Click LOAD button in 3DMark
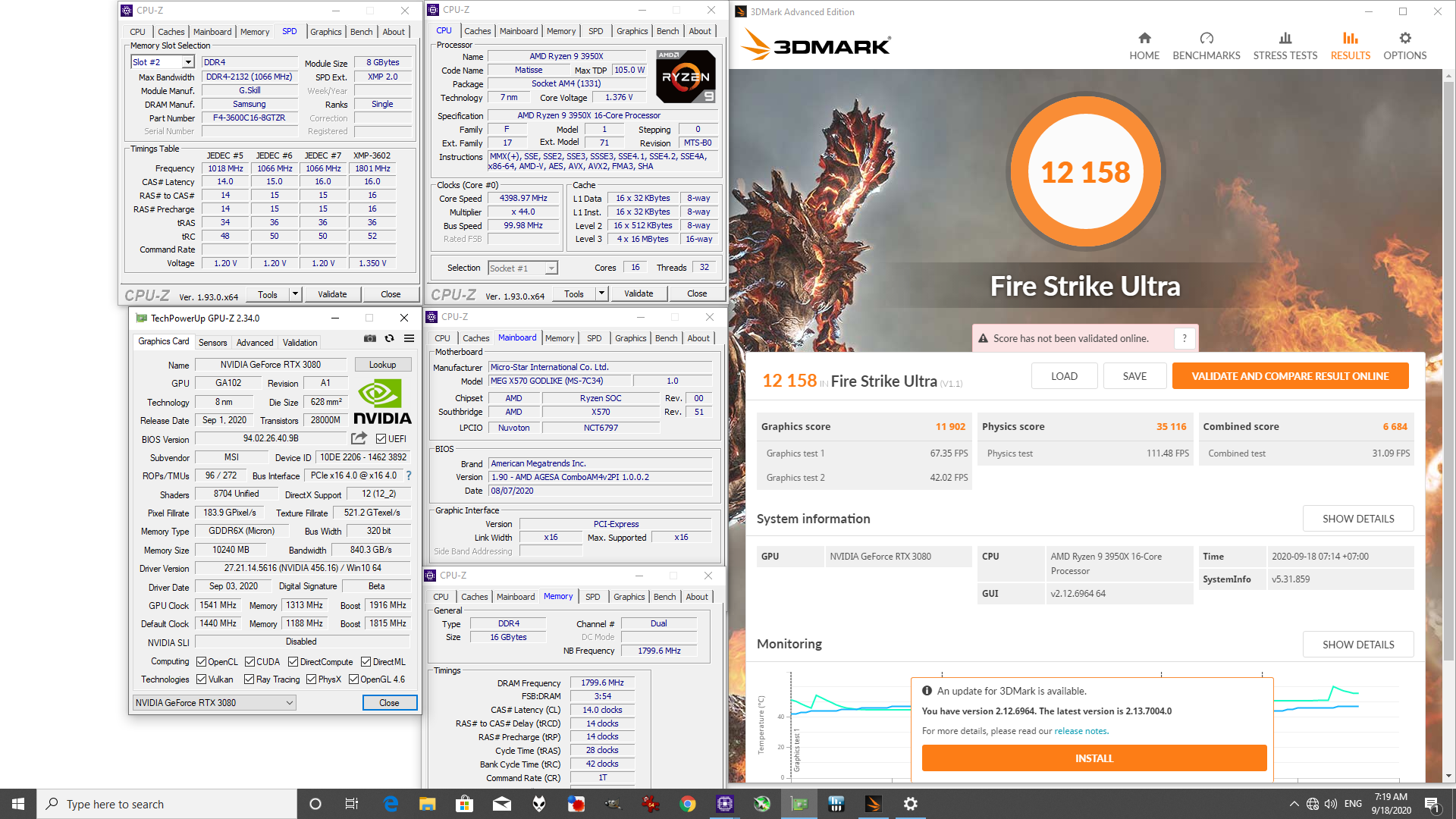The image size is (1456, 819). (x=1064, y=376)
